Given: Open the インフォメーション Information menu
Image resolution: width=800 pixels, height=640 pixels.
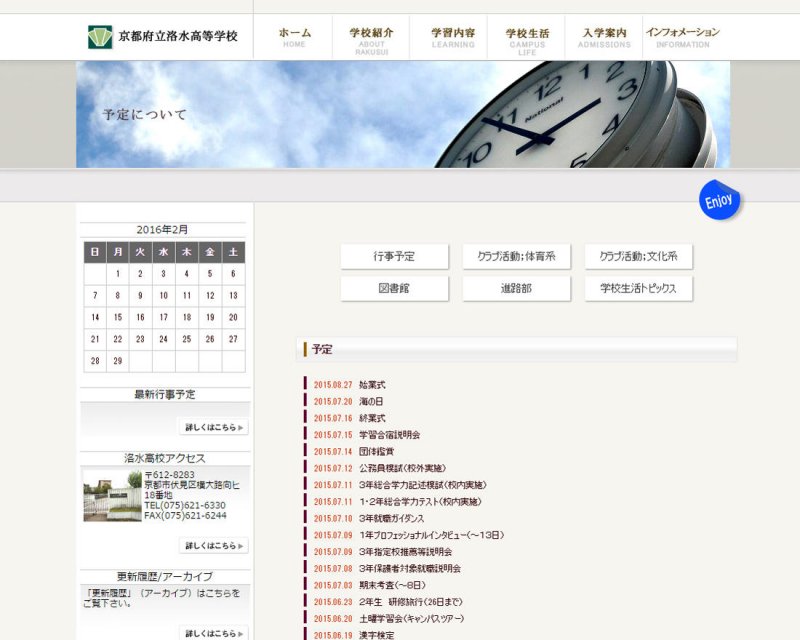Looking at the screenshot, I should pos(683,37).
